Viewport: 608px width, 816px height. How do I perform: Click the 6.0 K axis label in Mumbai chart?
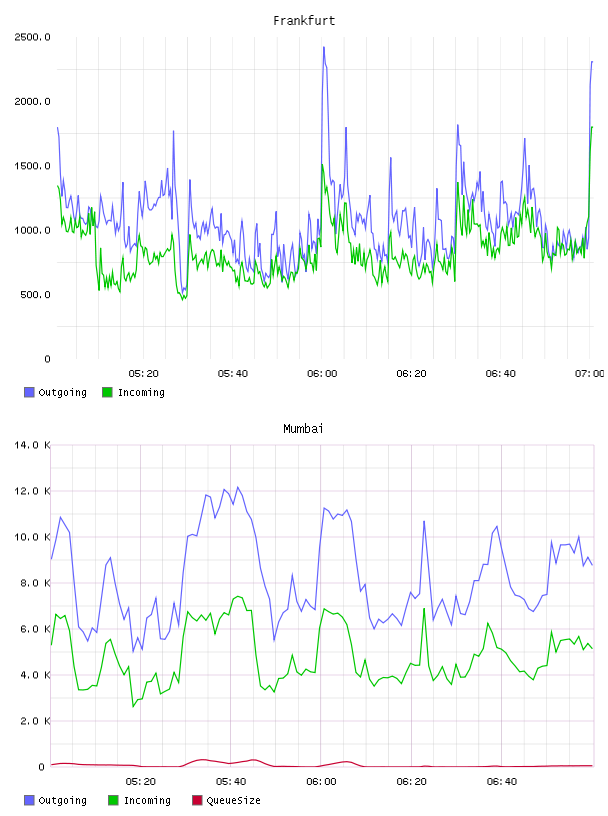pyautogui.click(x=35, y=629)
